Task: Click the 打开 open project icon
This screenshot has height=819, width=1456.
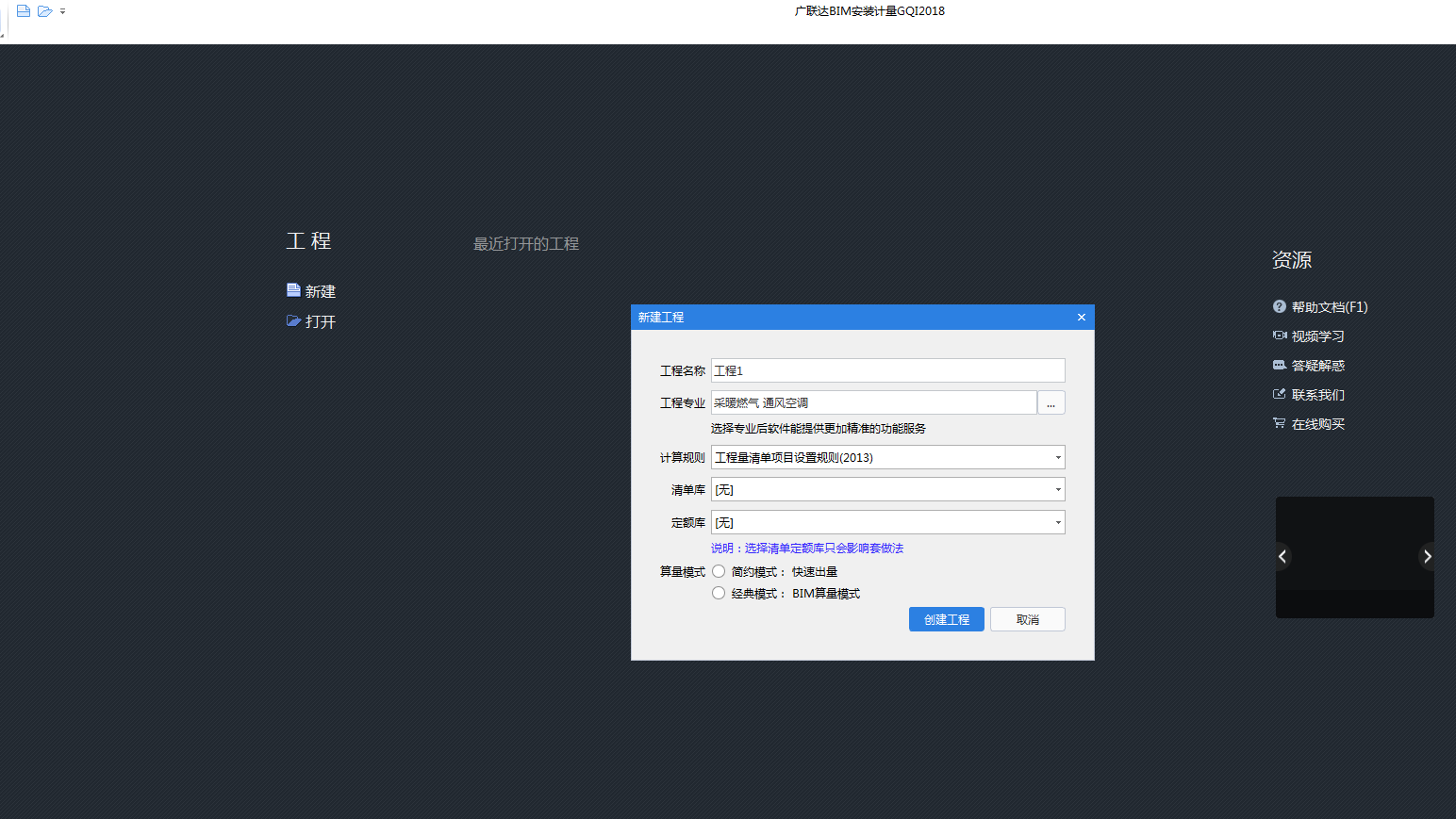Action: [x=293, y=321]
